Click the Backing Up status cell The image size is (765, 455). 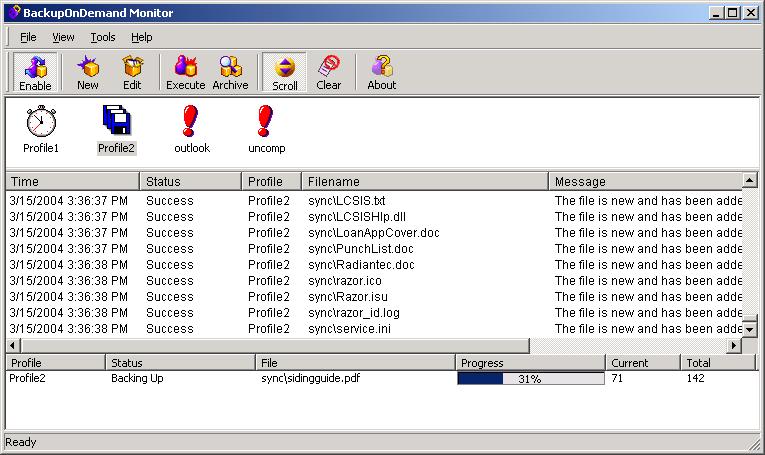(137, 378)
